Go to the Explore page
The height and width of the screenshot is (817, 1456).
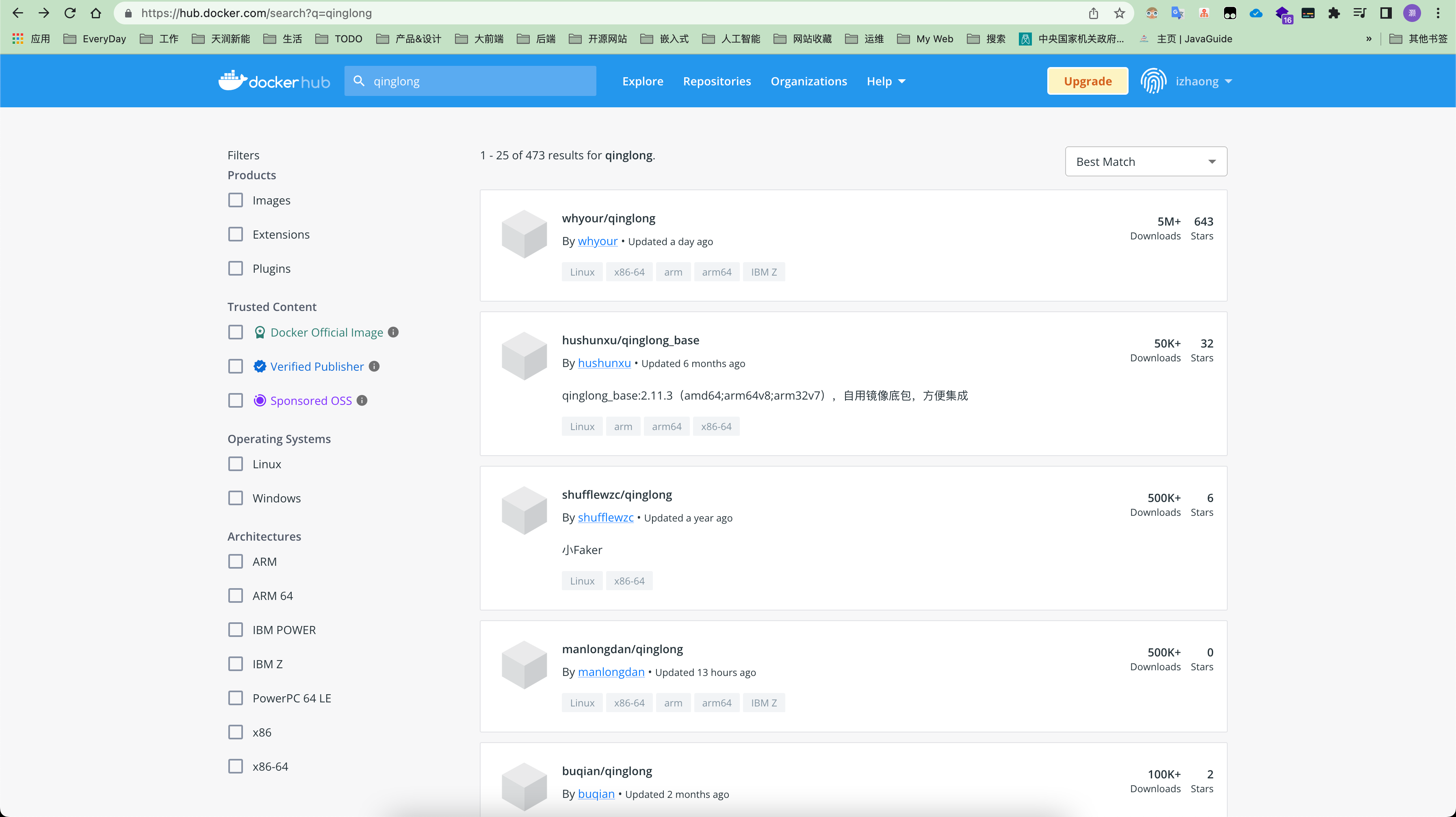(x=643, y=81)
